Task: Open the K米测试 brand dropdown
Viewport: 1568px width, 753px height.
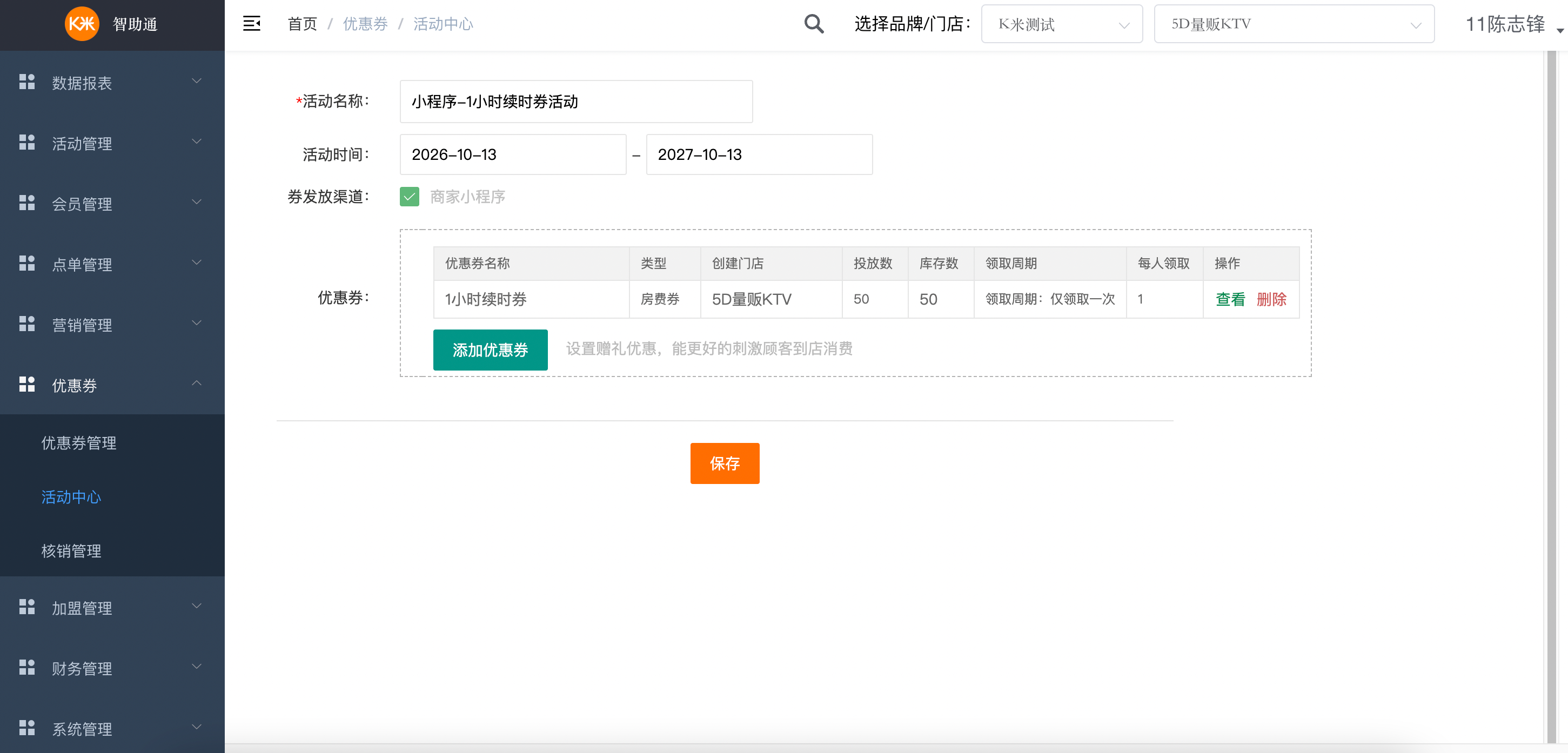Action: (x=1062, y=24)
